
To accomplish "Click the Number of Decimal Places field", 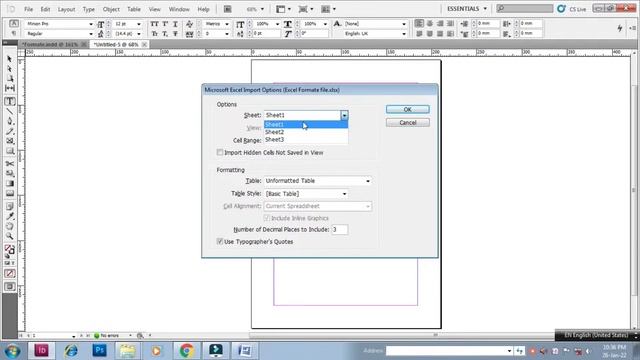I will point(340,229).
